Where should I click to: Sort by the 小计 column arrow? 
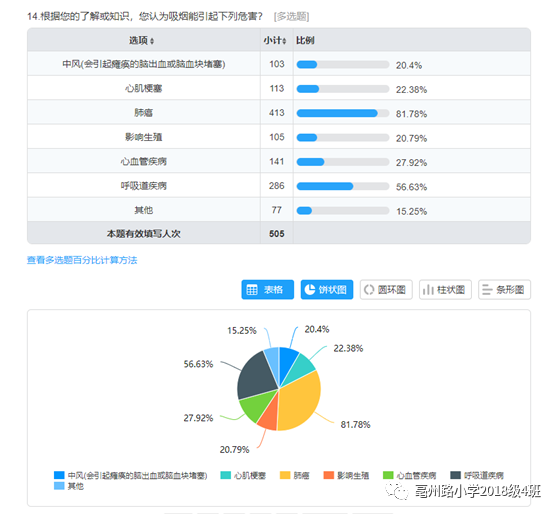coord(284,41)
